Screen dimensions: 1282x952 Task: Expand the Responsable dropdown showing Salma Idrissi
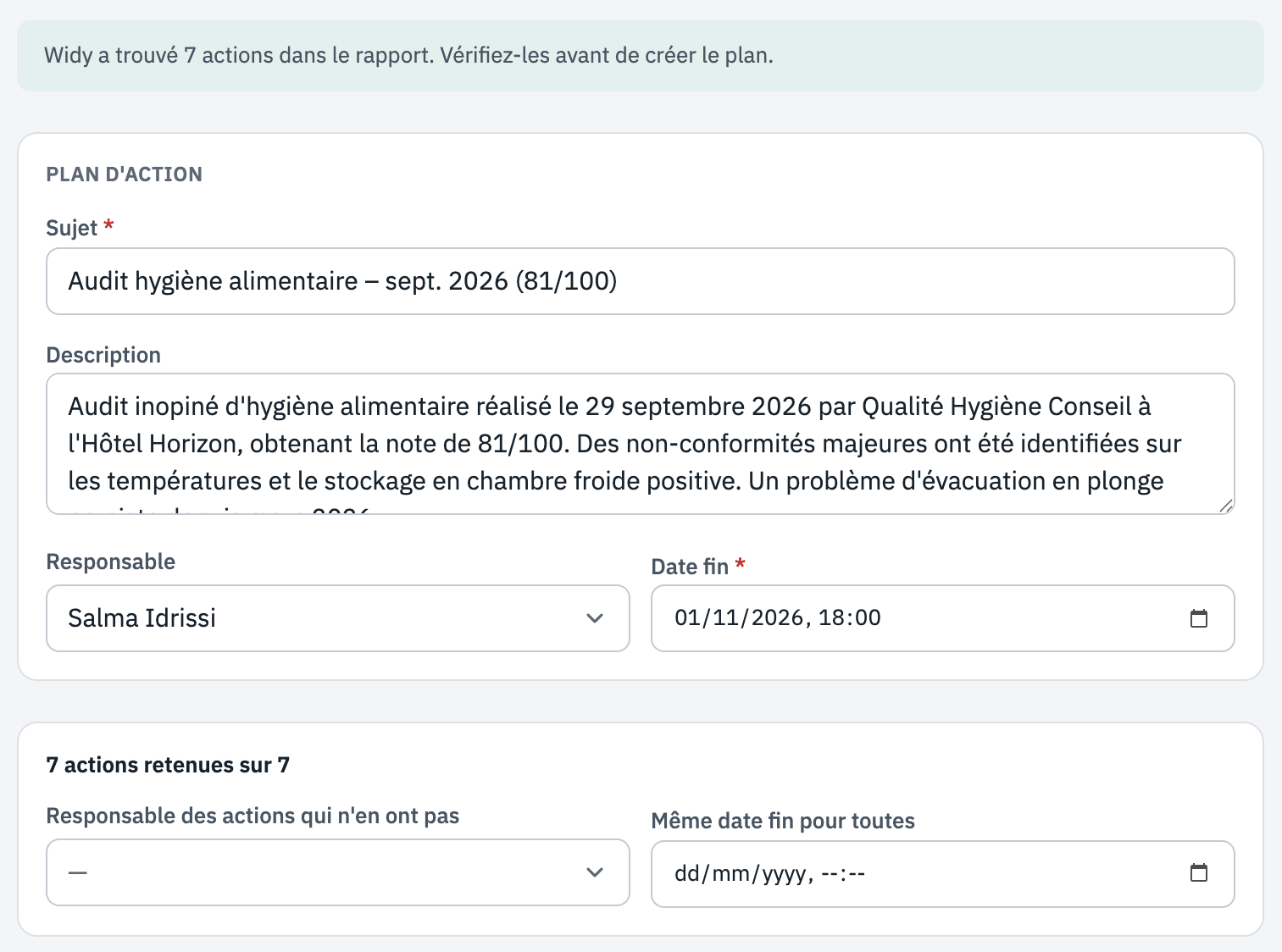click(338, 618)
